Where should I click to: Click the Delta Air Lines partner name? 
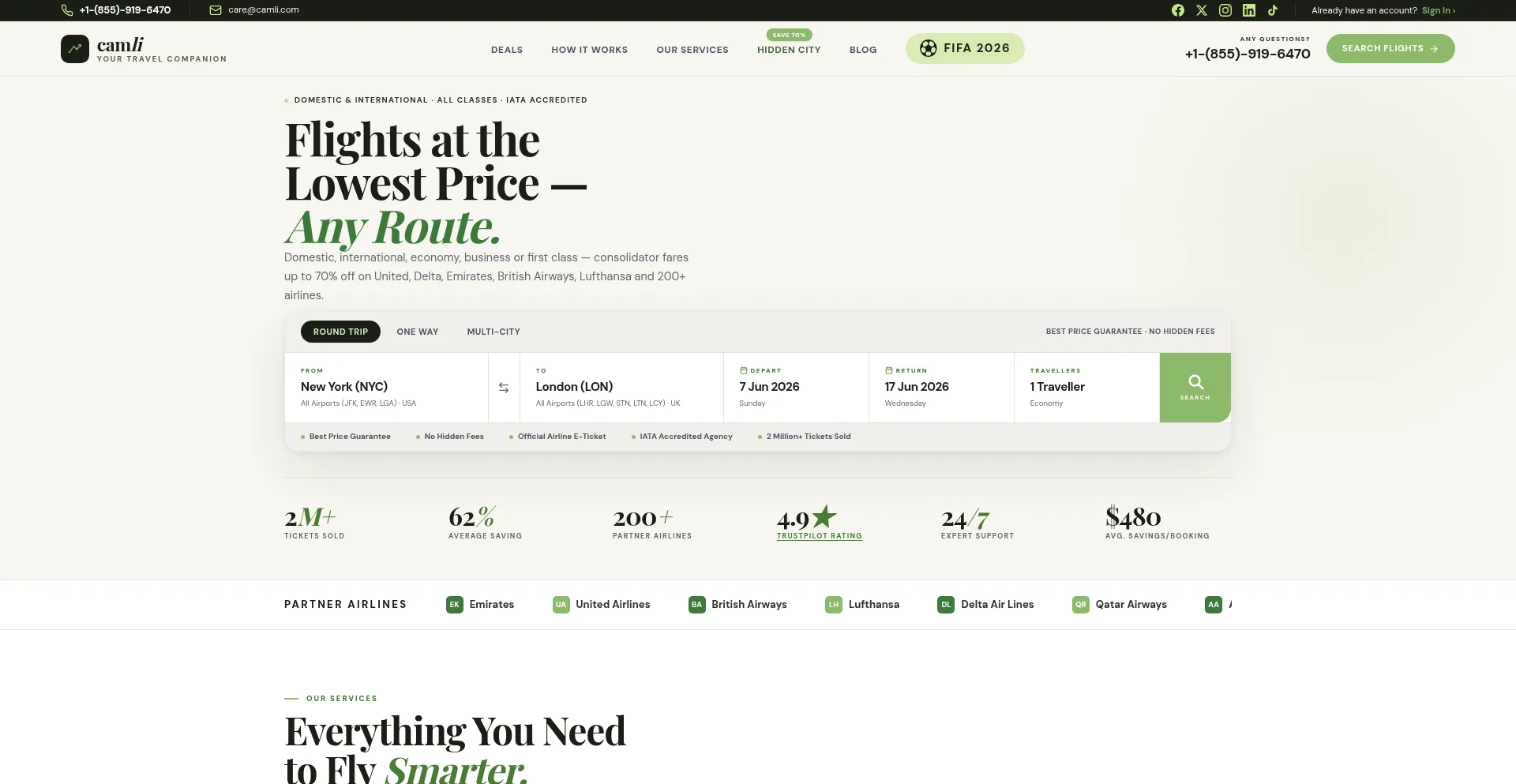(x=997, y=605)
